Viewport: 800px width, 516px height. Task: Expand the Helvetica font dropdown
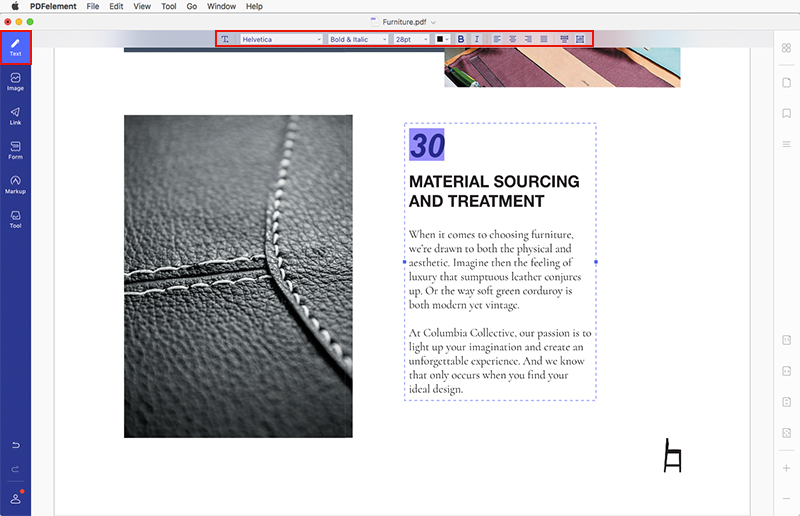[281, 39]
